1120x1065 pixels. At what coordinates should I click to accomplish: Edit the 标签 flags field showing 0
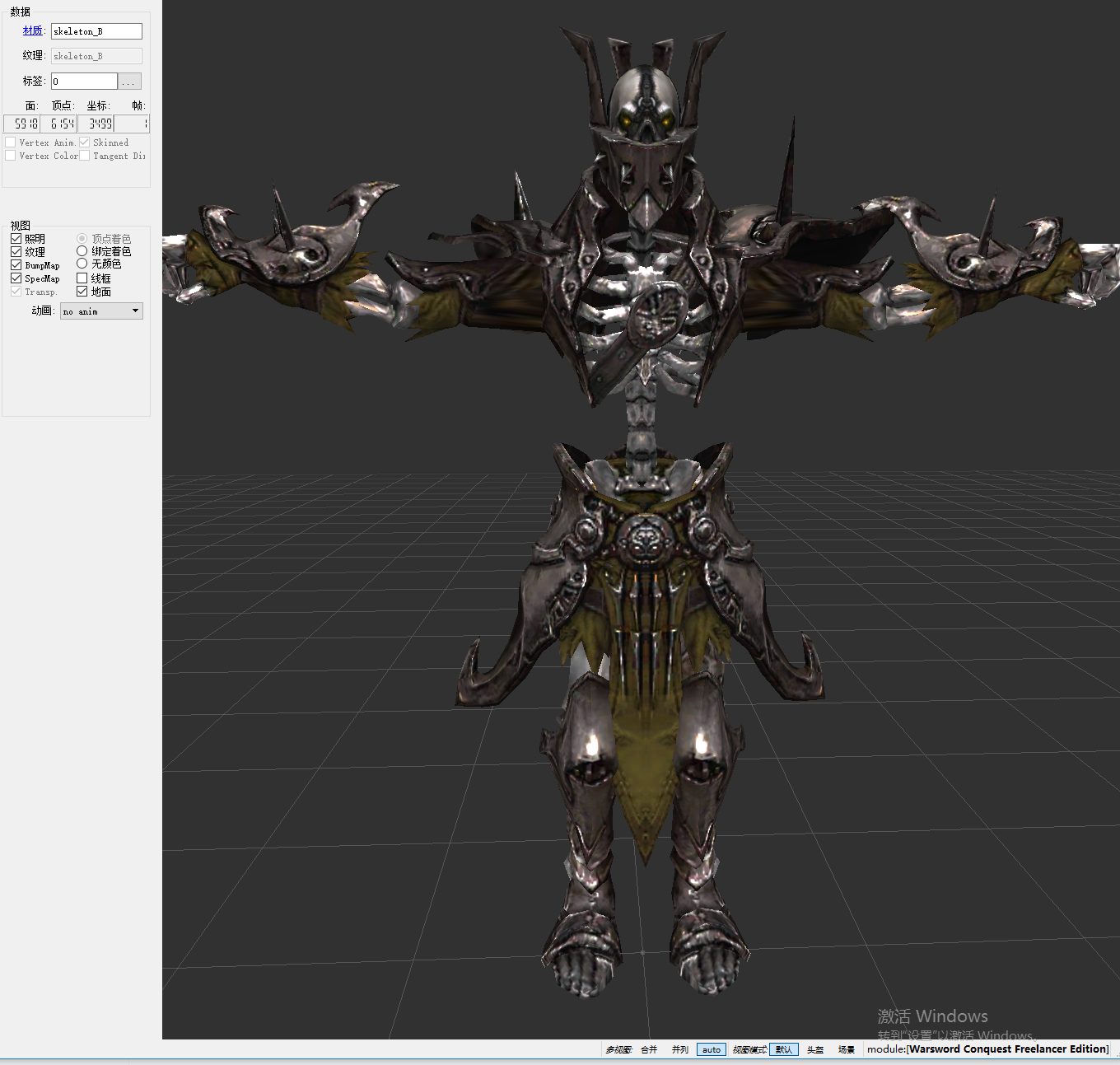coord(84,81)
